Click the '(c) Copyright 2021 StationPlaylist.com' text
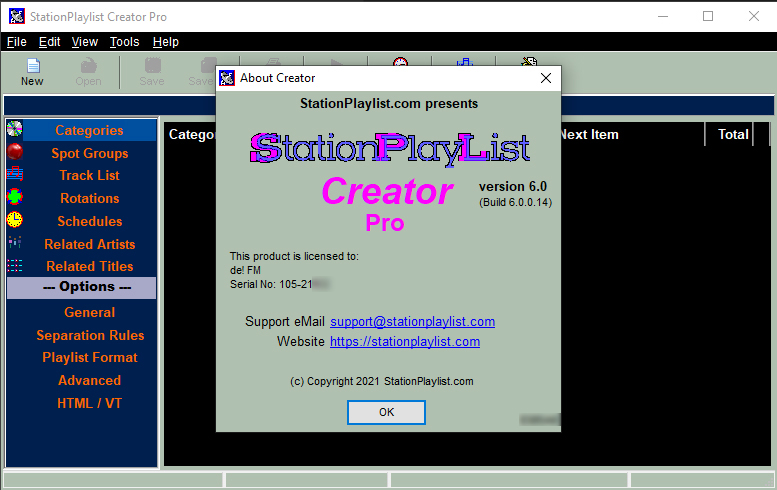 (382, 381)
